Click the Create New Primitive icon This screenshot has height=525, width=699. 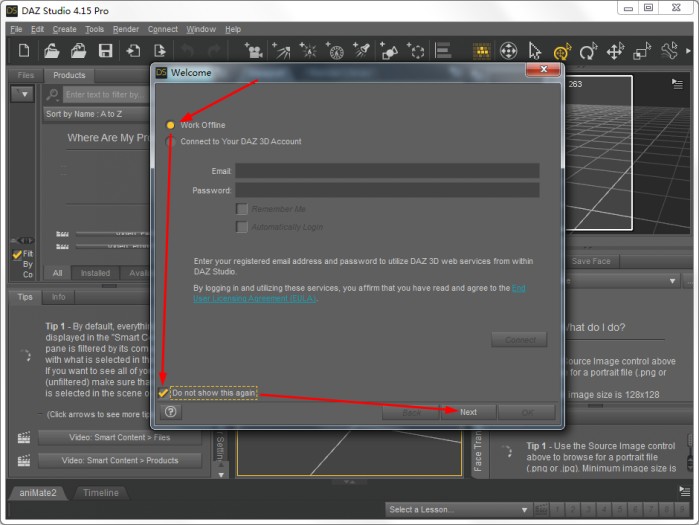tap(389, 51)
